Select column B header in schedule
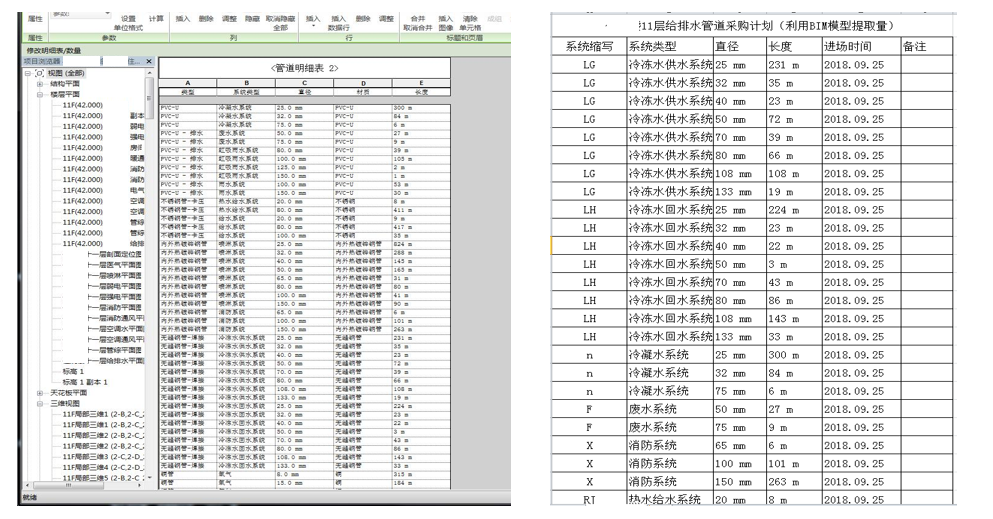Screen dimensions: 993x519 (246, 83)
